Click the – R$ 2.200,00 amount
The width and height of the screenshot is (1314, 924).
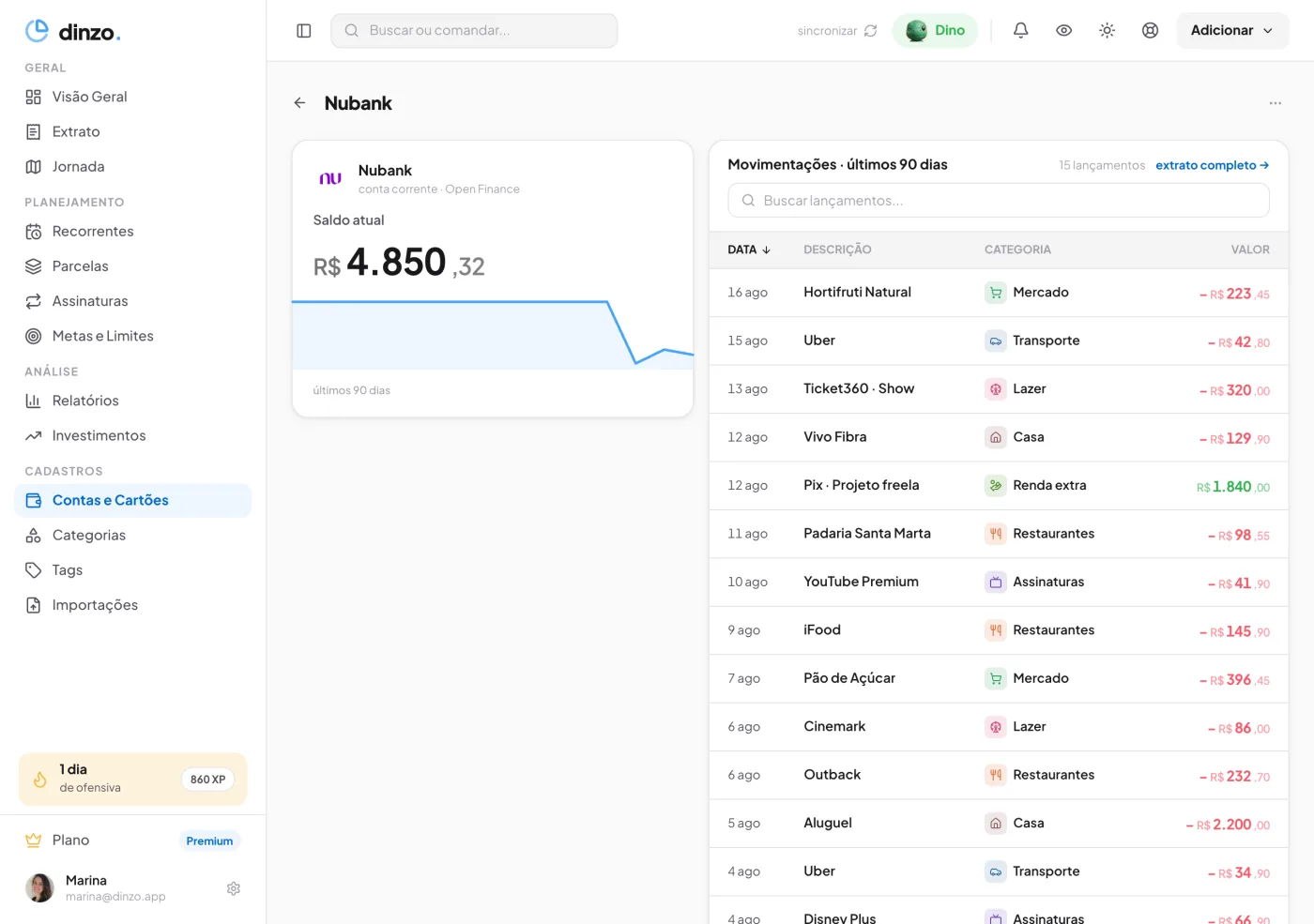pos(1228,825)
